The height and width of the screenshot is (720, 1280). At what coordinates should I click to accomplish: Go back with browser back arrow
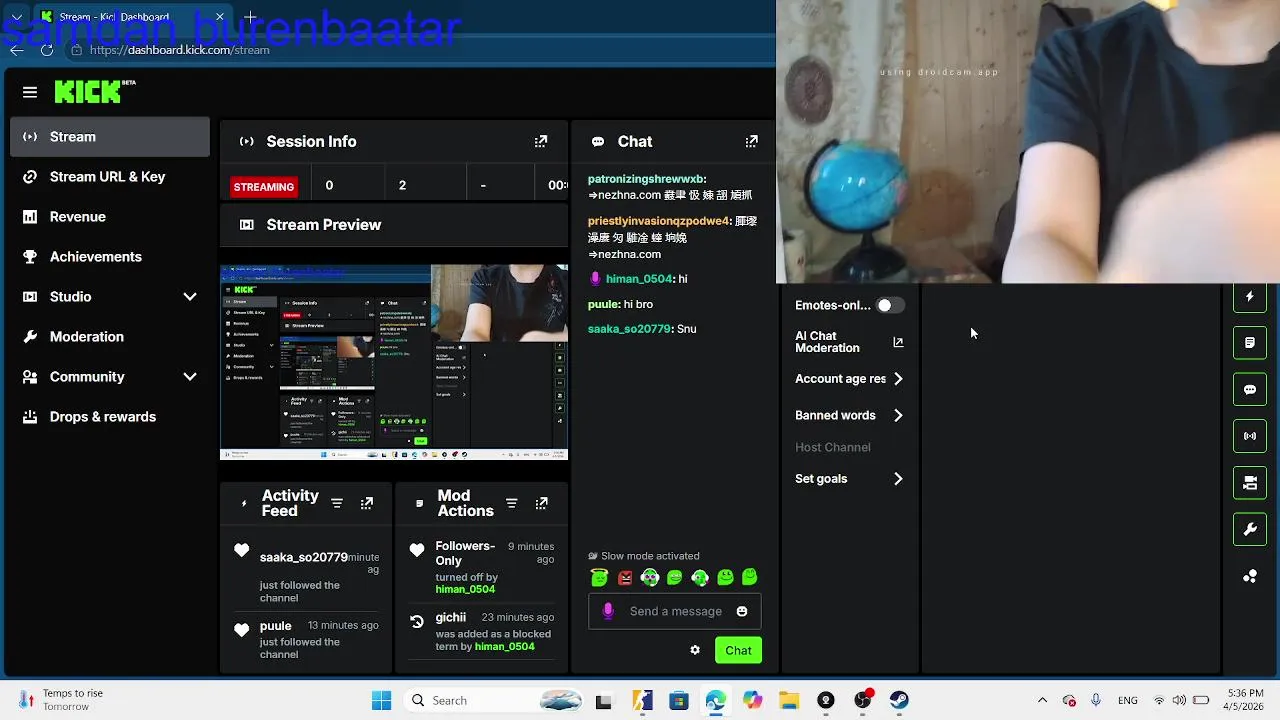(17, 50)
